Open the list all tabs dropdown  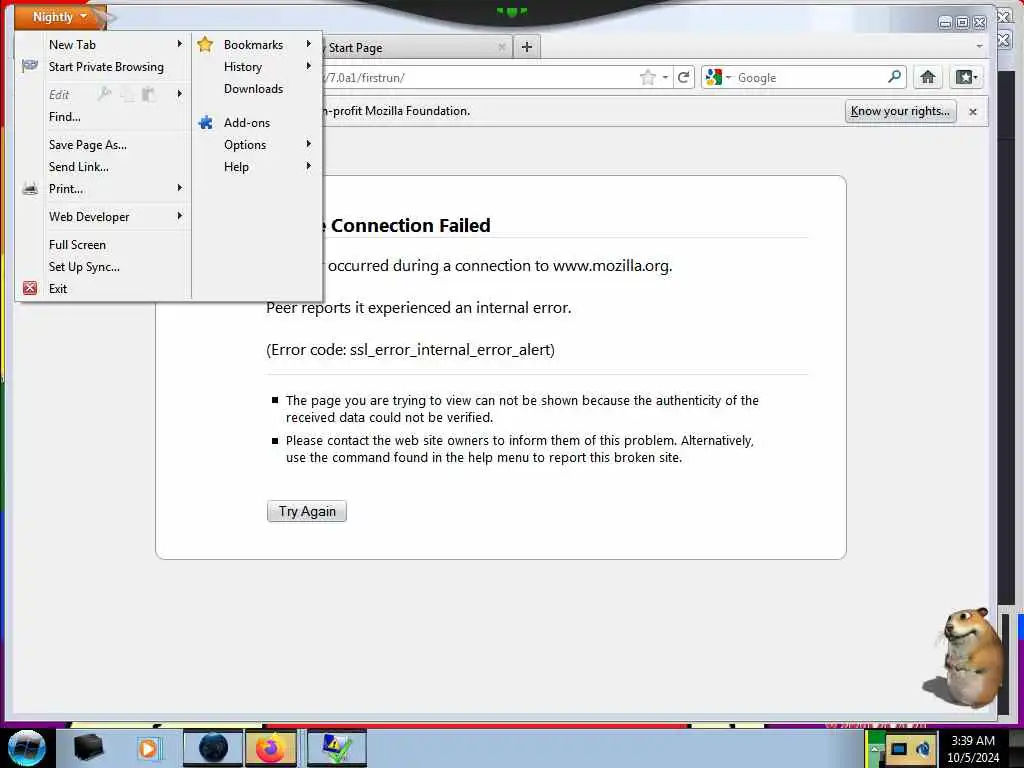coord(979,46)
